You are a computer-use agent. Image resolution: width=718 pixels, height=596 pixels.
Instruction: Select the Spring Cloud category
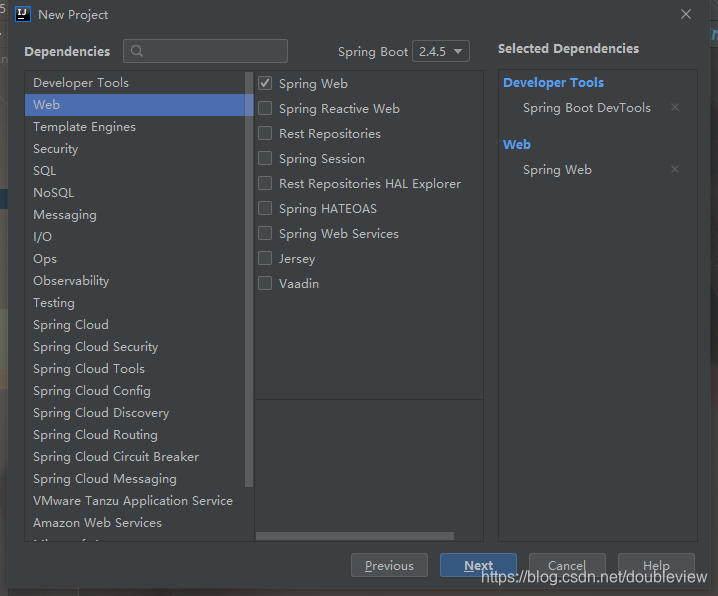click(135, 325)
